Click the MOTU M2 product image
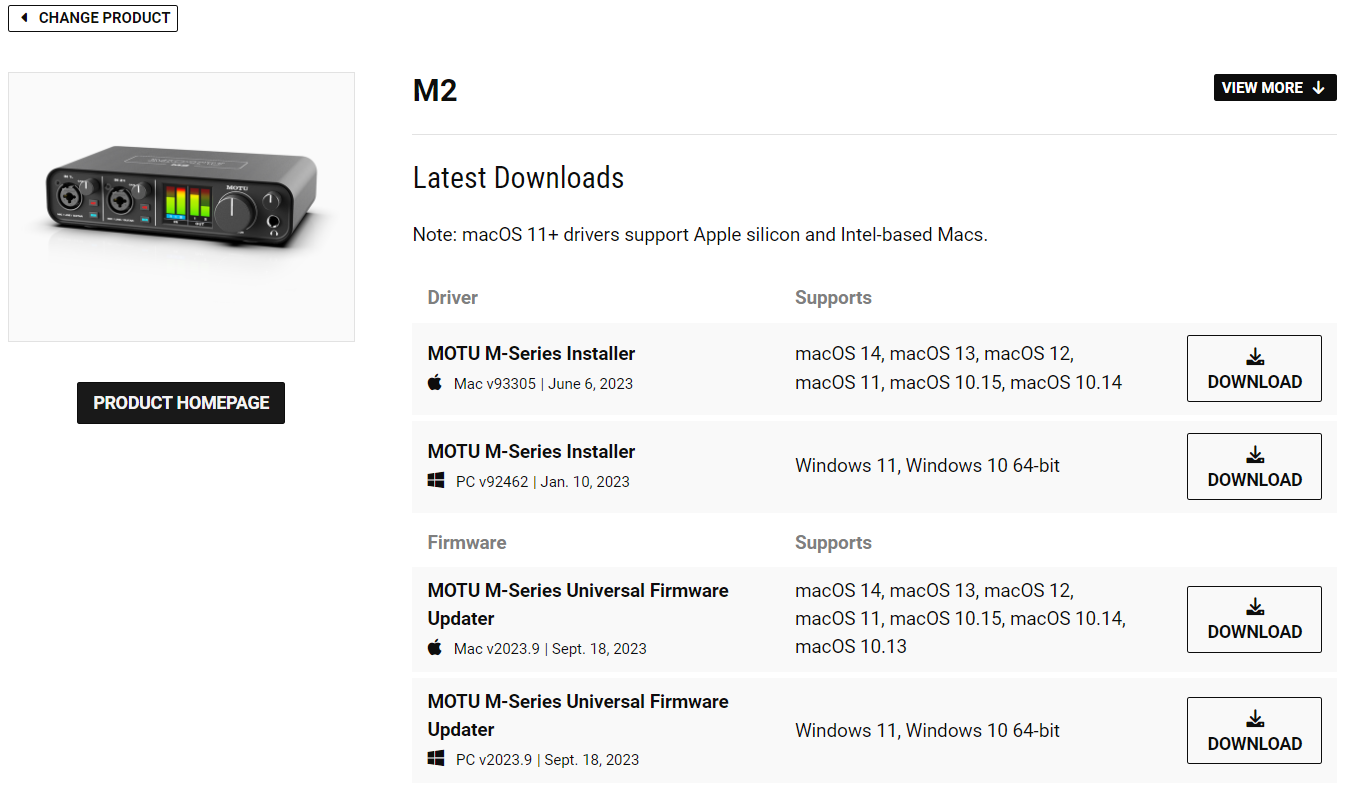Image resolution: width=1347 pixels, height=791 pixels. [x=181, y=207]
